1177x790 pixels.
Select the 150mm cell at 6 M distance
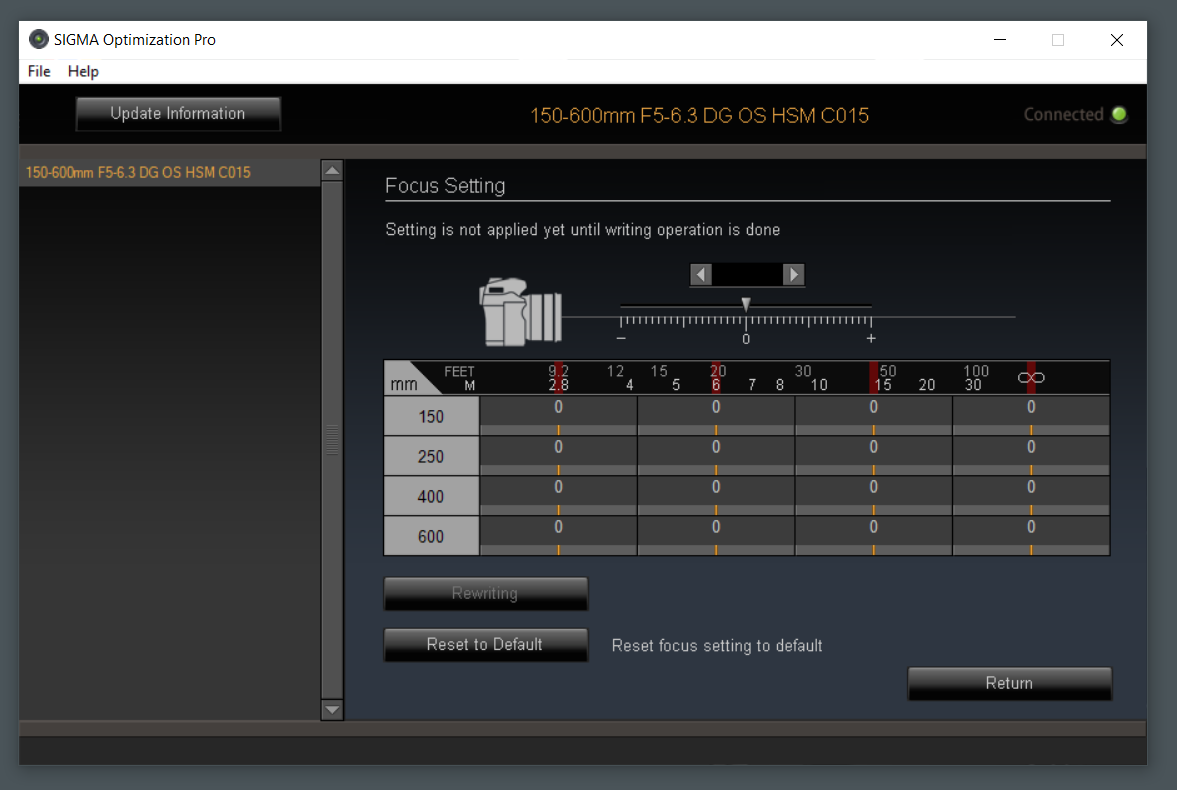pos(716,416)
